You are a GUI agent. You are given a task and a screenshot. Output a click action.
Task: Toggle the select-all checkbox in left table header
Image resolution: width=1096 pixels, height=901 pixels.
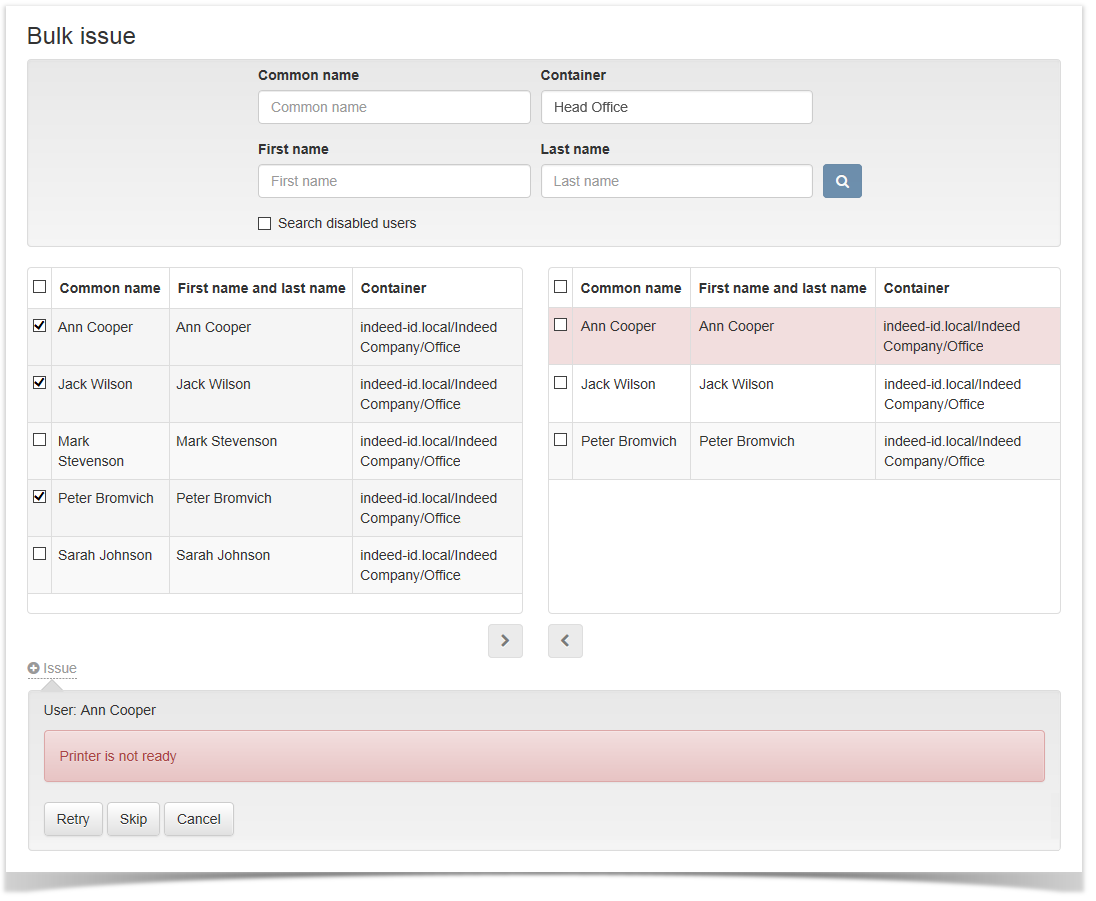coord(39,286)
